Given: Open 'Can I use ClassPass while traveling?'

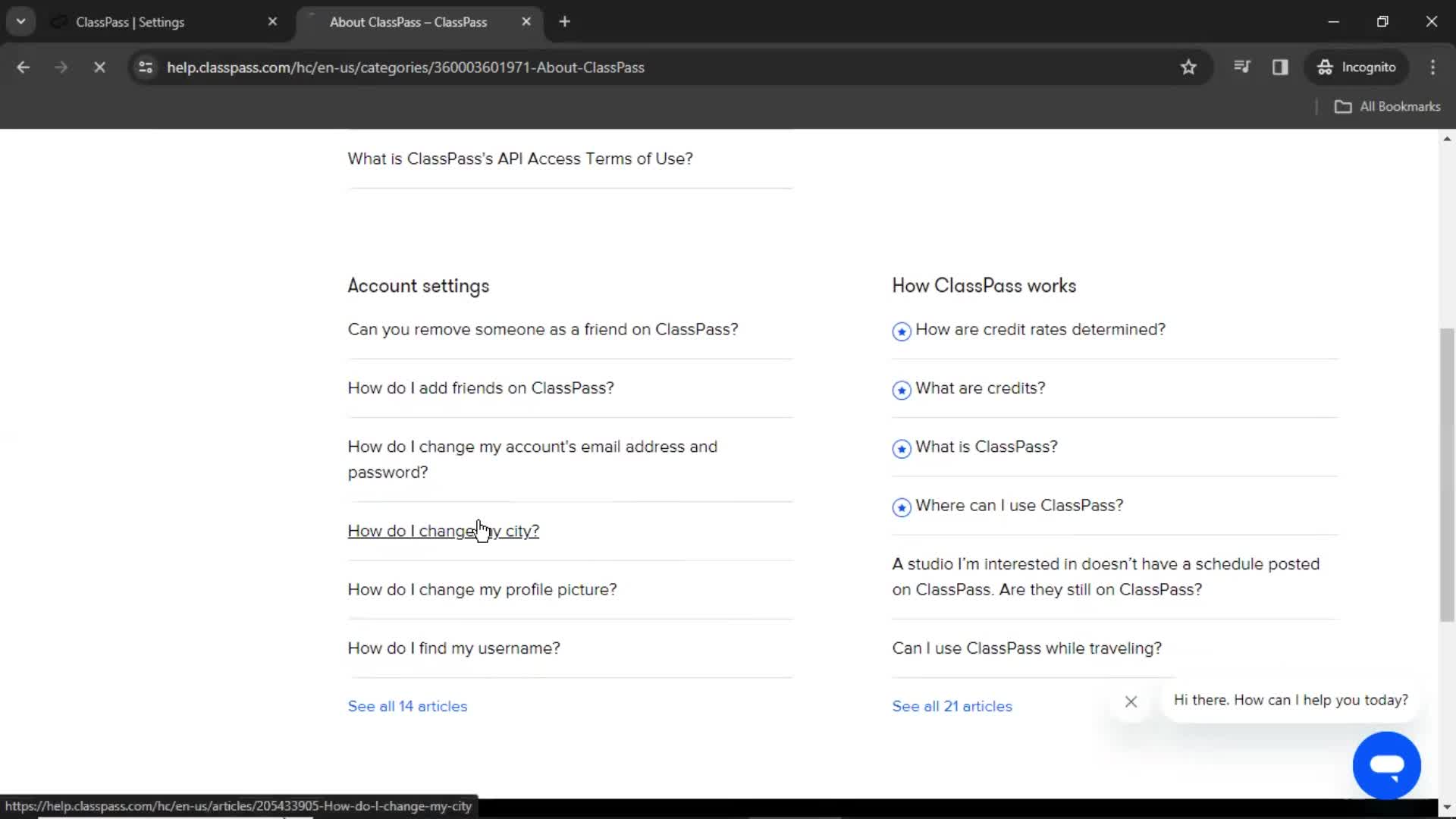Looking at the screenshot, I should [1027, 648].
